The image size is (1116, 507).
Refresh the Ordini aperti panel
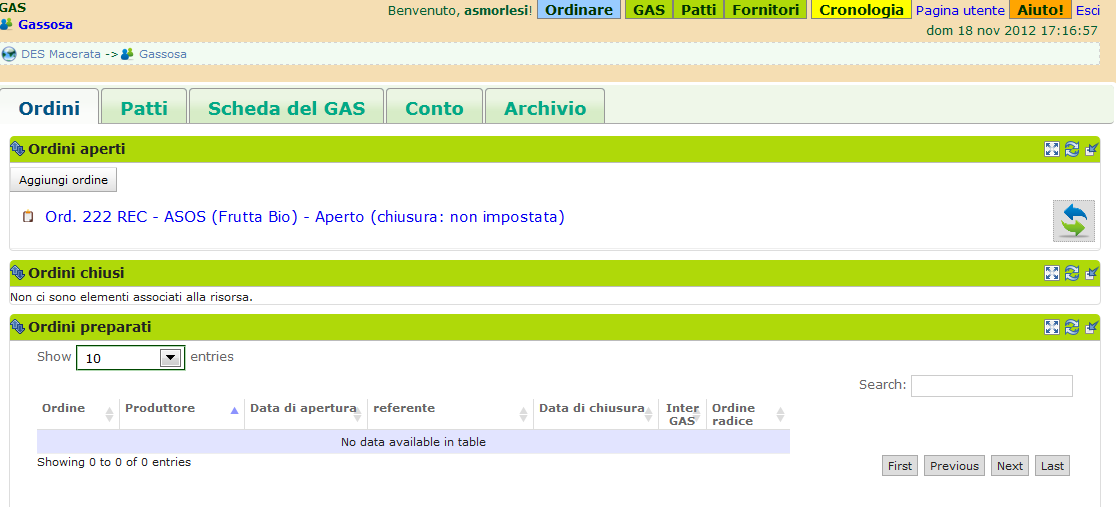point(1072,149)
